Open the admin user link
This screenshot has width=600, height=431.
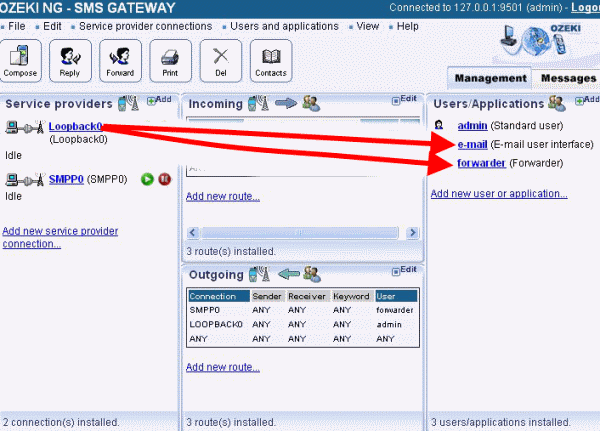coord(472,126)
